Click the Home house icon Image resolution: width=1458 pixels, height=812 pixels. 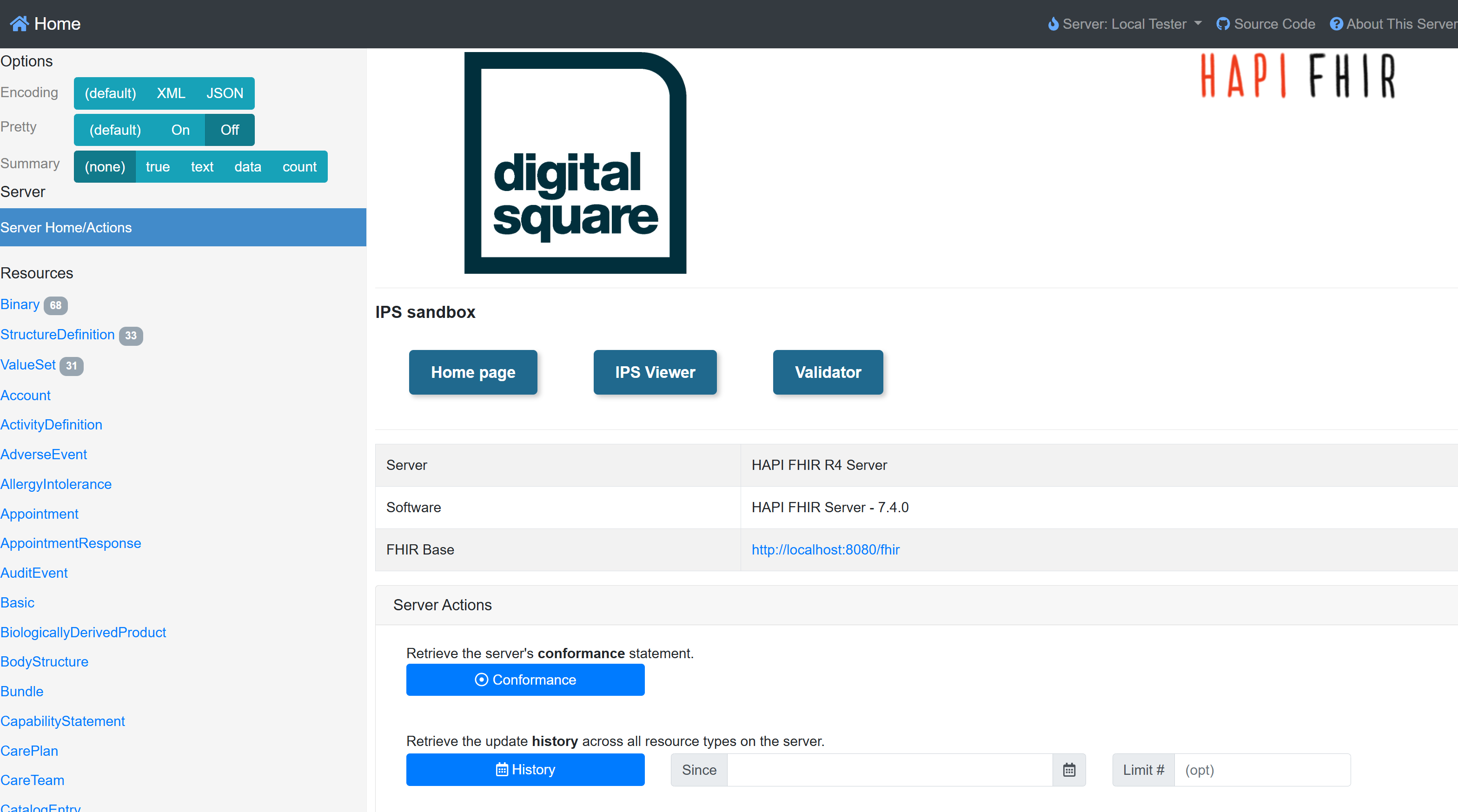19,24
